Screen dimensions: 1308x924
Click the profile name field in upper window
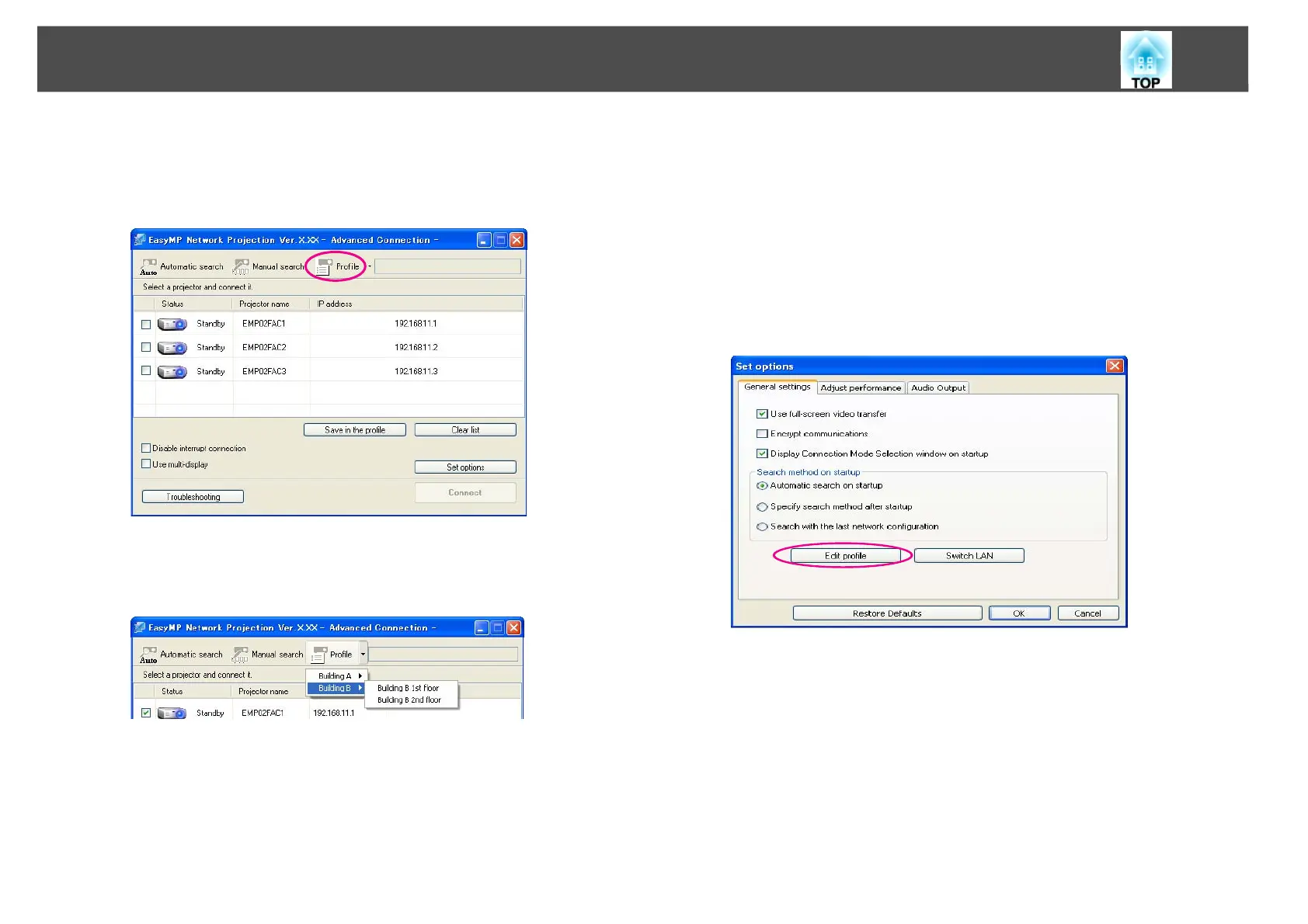tap(447, 266)
